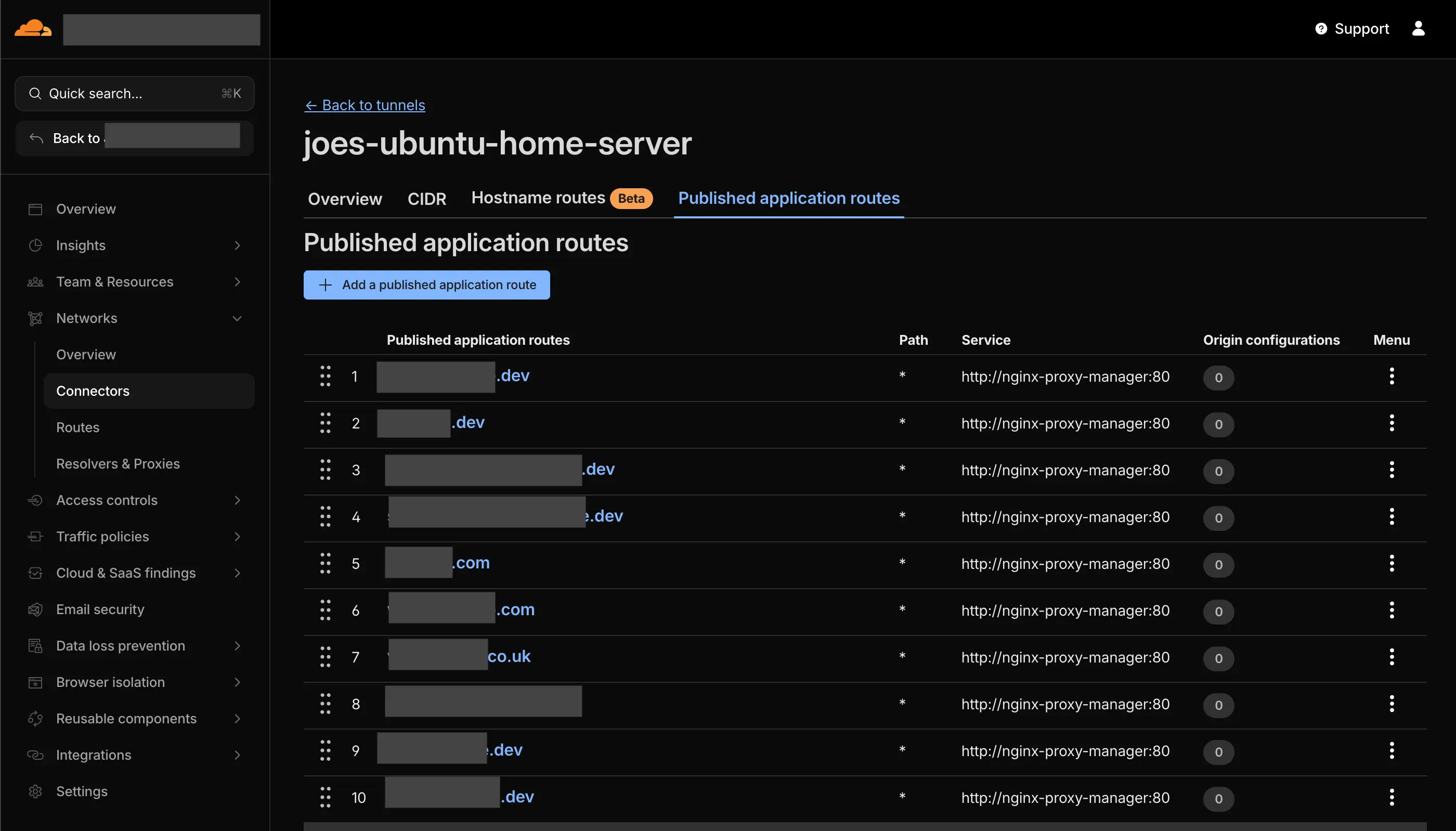
Task: Click the drag handle on route 8
Action: coord(324,704)
